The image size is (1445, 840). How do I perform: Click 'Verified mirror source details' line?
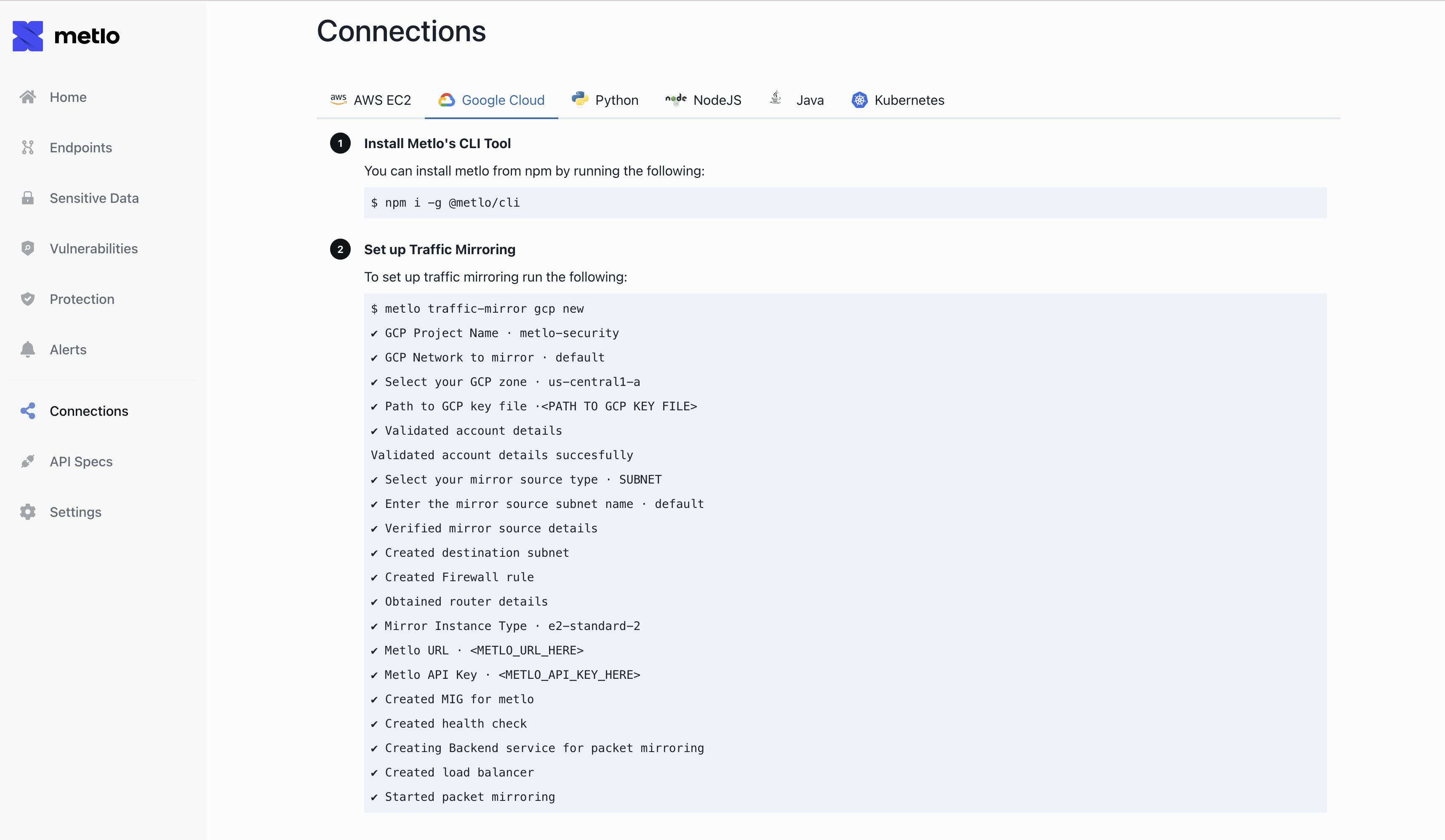[485, 528]
